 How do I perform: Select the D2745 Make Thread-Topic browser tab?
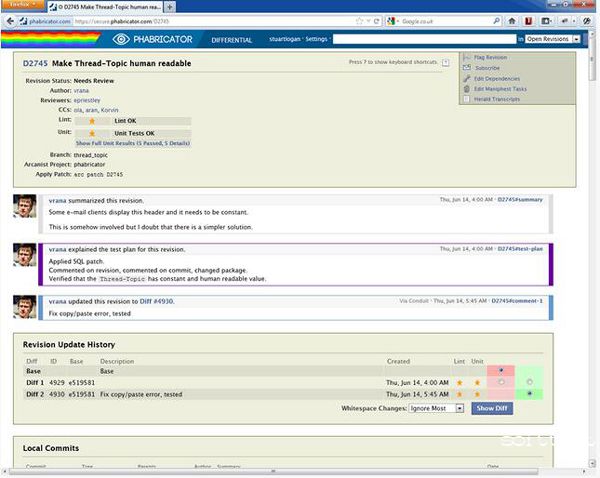pos(105,7)
